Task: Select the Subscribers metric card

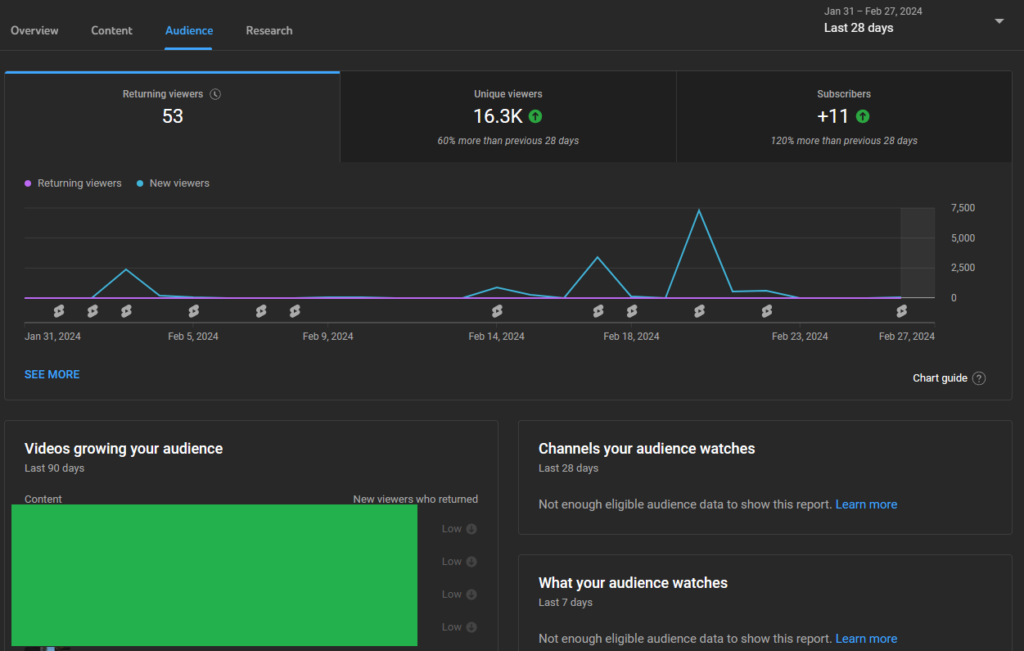Action: click(x=844, y=116)
